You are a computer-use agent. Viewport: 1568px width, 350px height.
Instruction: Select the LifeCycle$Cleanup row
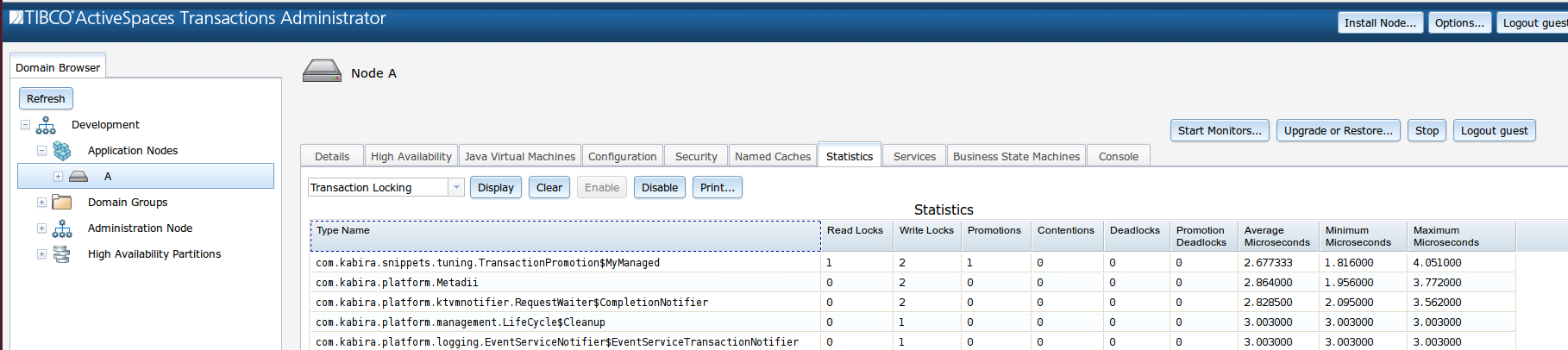912,322
